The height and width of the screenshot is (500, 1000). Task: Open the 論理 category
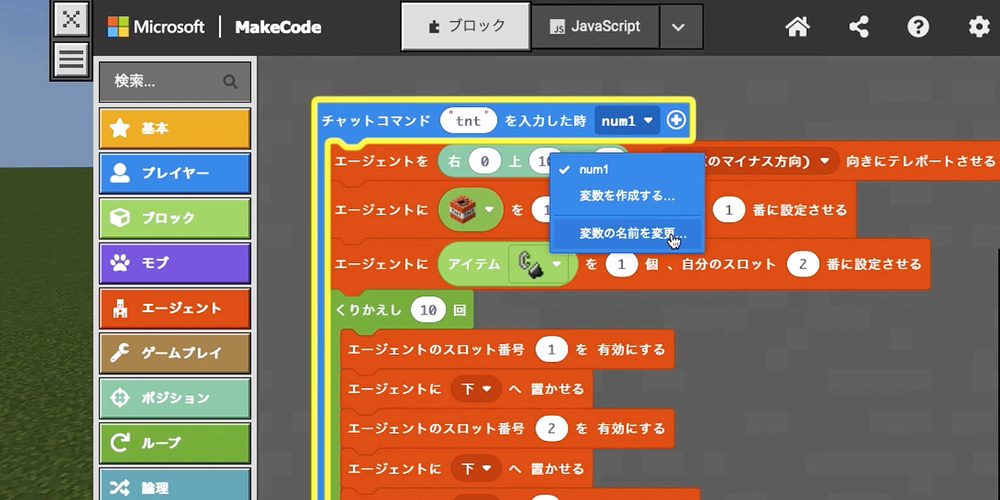(174, 486)
